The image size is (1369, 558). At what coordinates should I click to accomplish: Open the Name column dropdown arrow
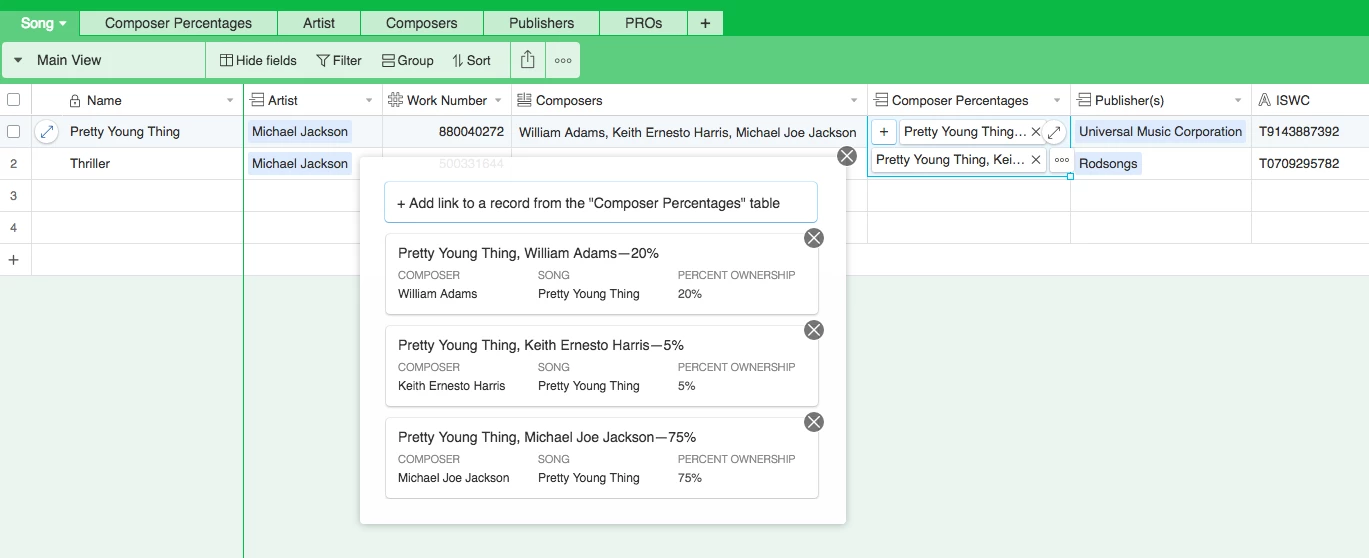tap(230, 101)
